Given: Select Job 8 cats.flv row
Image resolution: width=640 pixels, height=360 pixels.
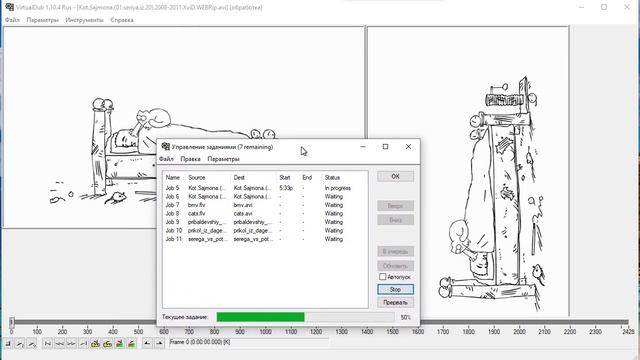Looking at the screenshot, I should point(265,213).
